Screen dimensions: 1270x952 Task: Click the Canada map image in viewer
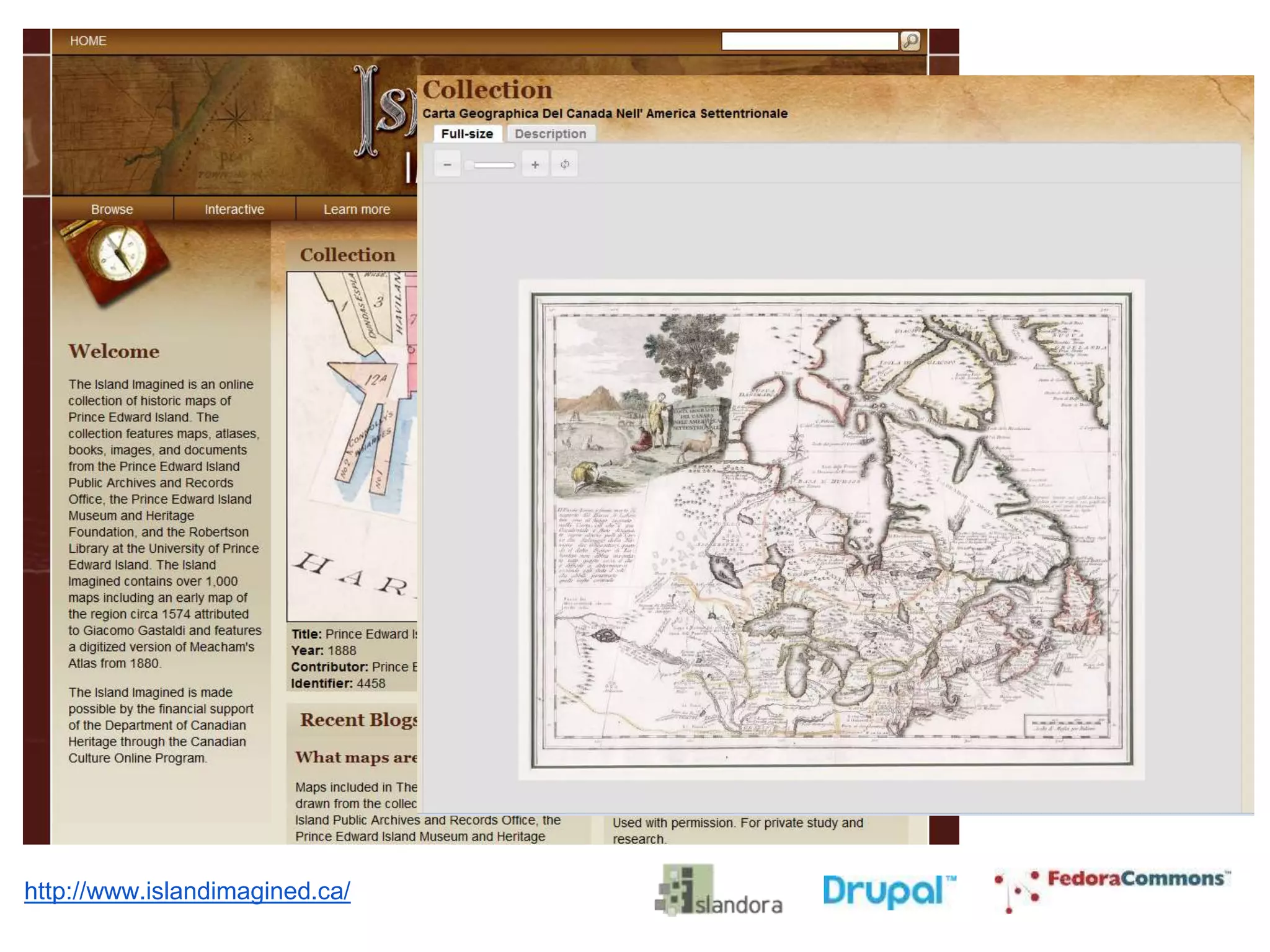831,530
